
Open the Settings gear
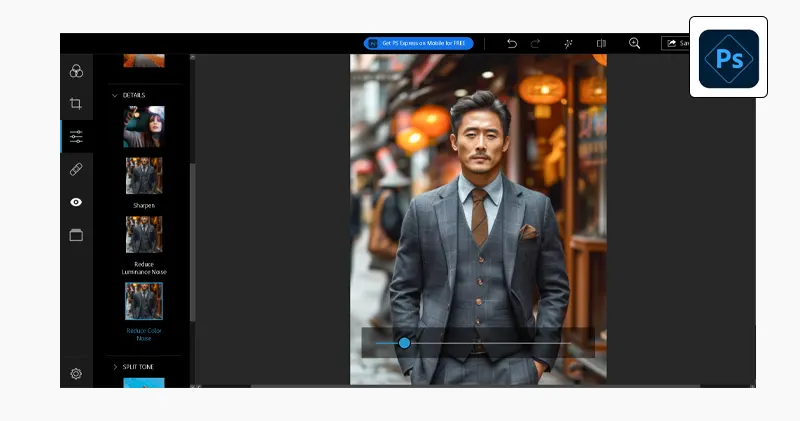tap(76, 374)
